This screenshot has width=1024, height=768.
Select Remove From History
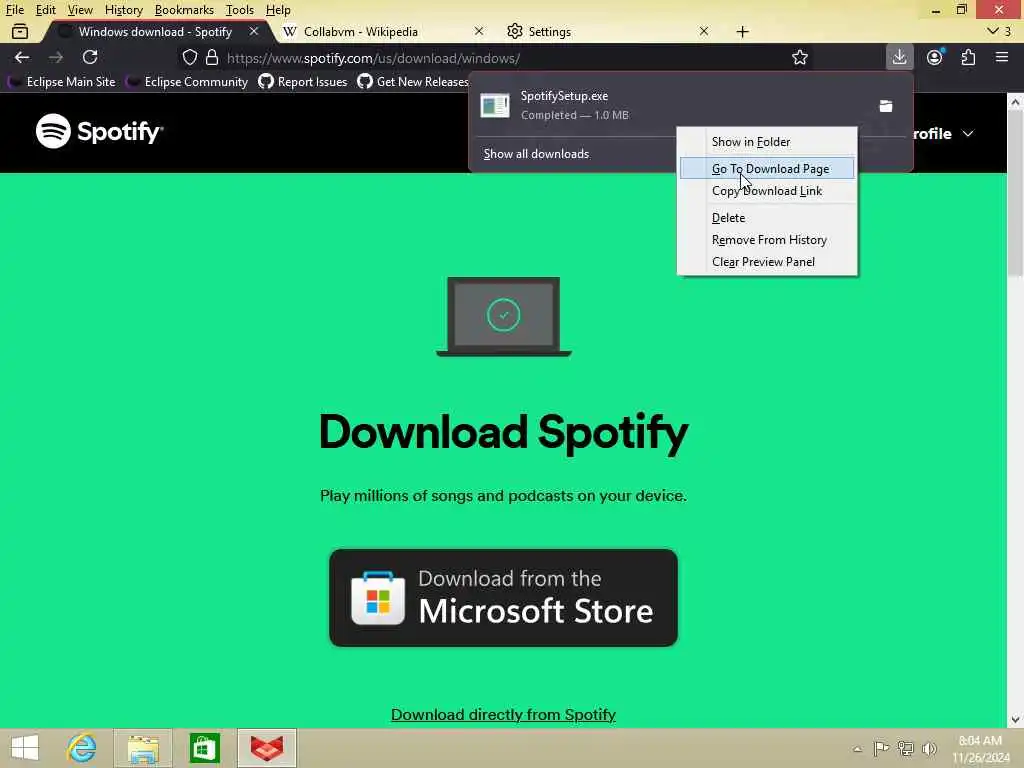(767, 240)
